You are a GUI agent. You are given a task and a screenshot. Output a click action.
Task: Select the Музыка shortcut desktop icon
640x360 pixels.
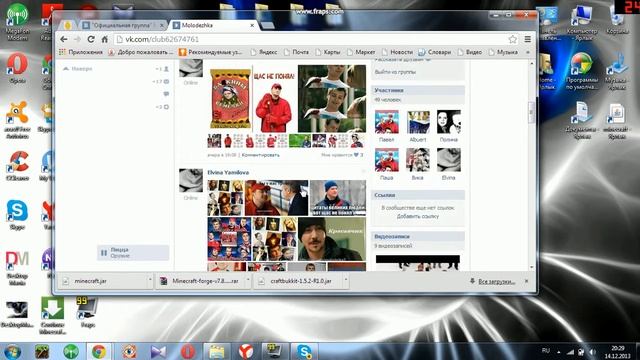[616, 72]
